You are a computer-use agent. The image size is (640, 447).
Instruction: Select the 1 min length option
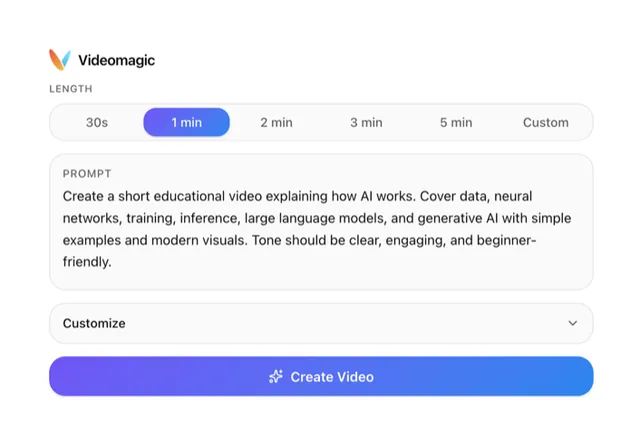click(187, 122)
